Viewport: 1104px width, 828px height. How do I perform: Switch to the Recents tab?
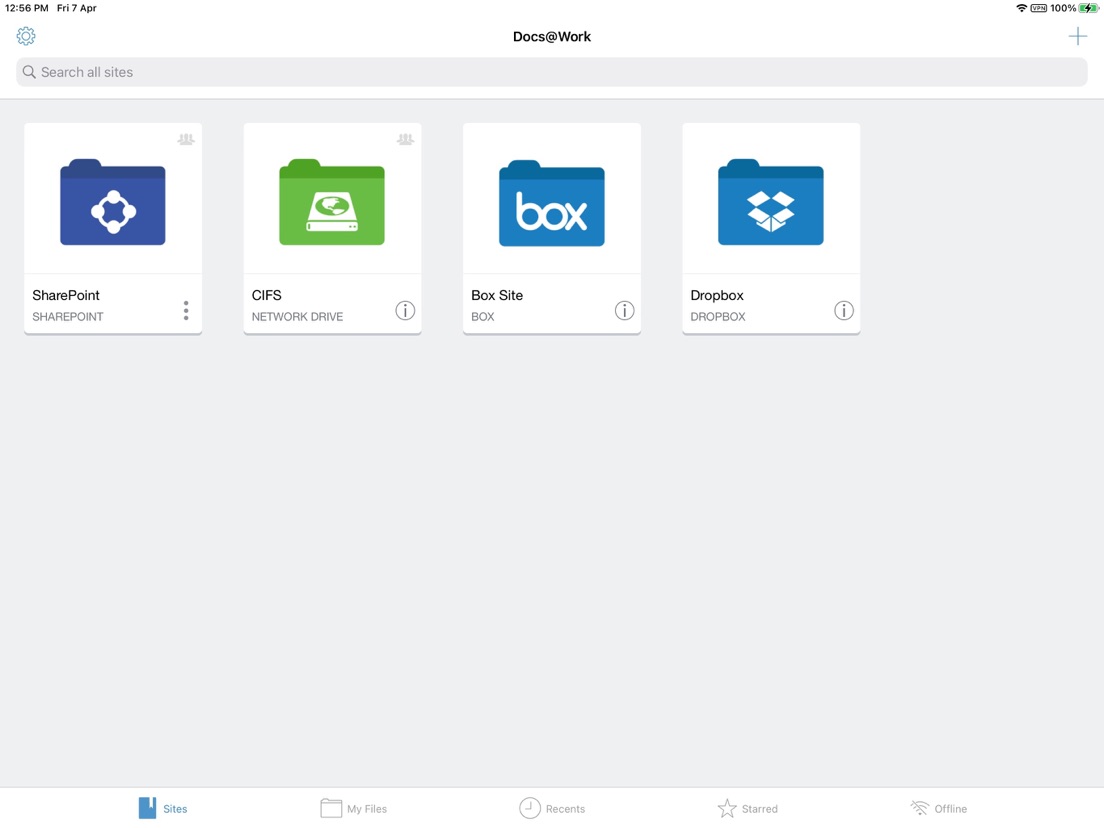click(x=552, y=808)
